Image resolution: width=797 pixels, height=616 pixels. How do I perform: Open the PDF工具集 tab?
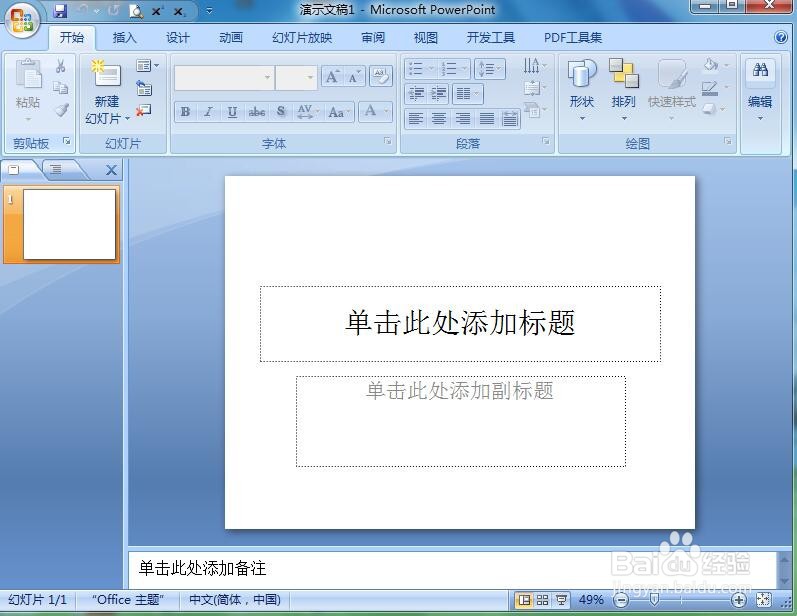(573, 38)
